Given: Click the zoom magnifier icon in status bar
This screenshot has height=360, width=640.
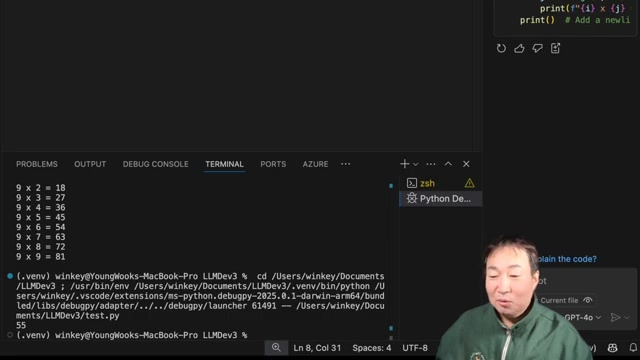Looking at the screenshot, I should tap(276, 348).
